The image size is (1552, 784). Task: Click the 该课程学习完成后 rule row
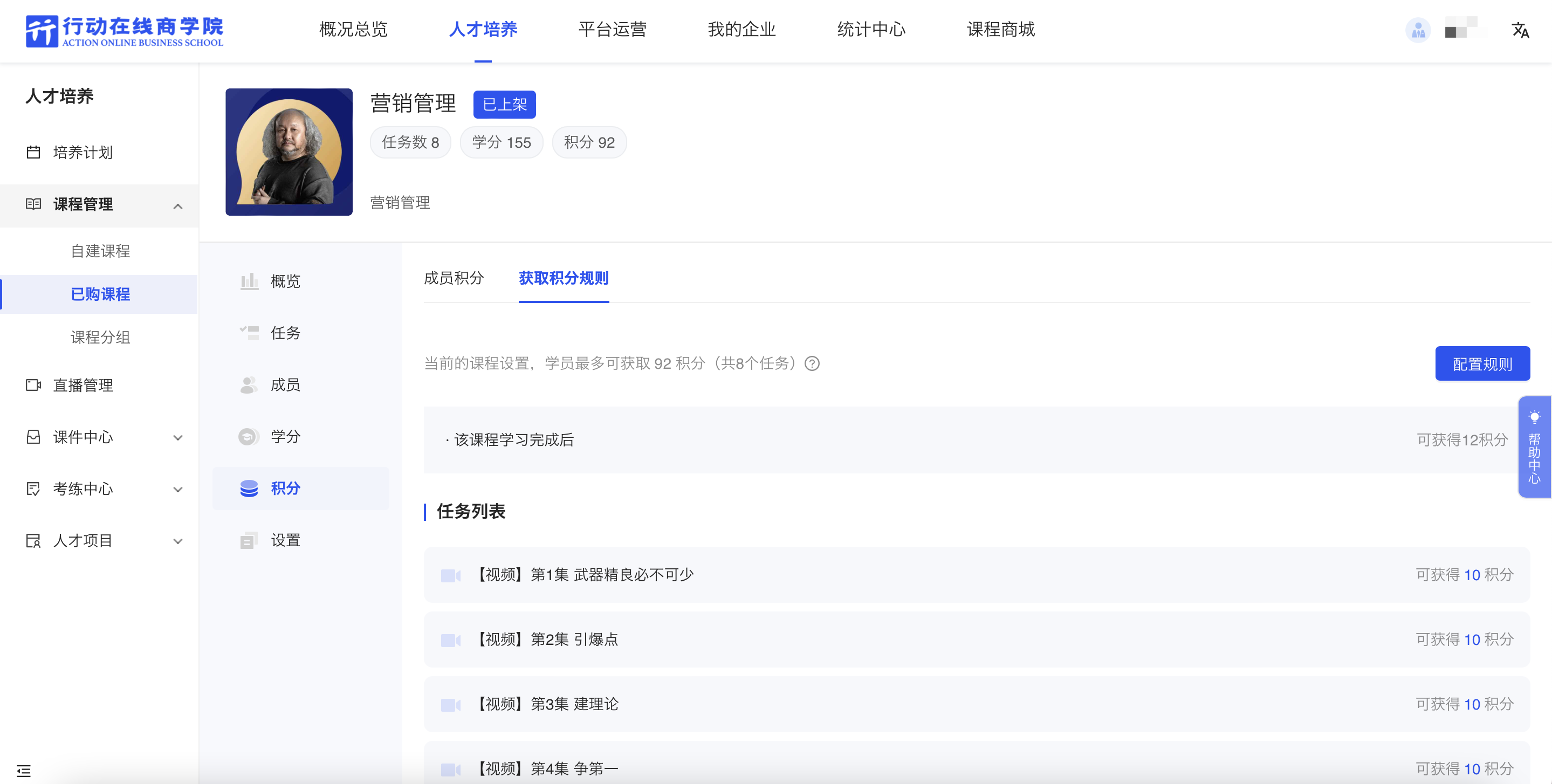click(977, 440)
